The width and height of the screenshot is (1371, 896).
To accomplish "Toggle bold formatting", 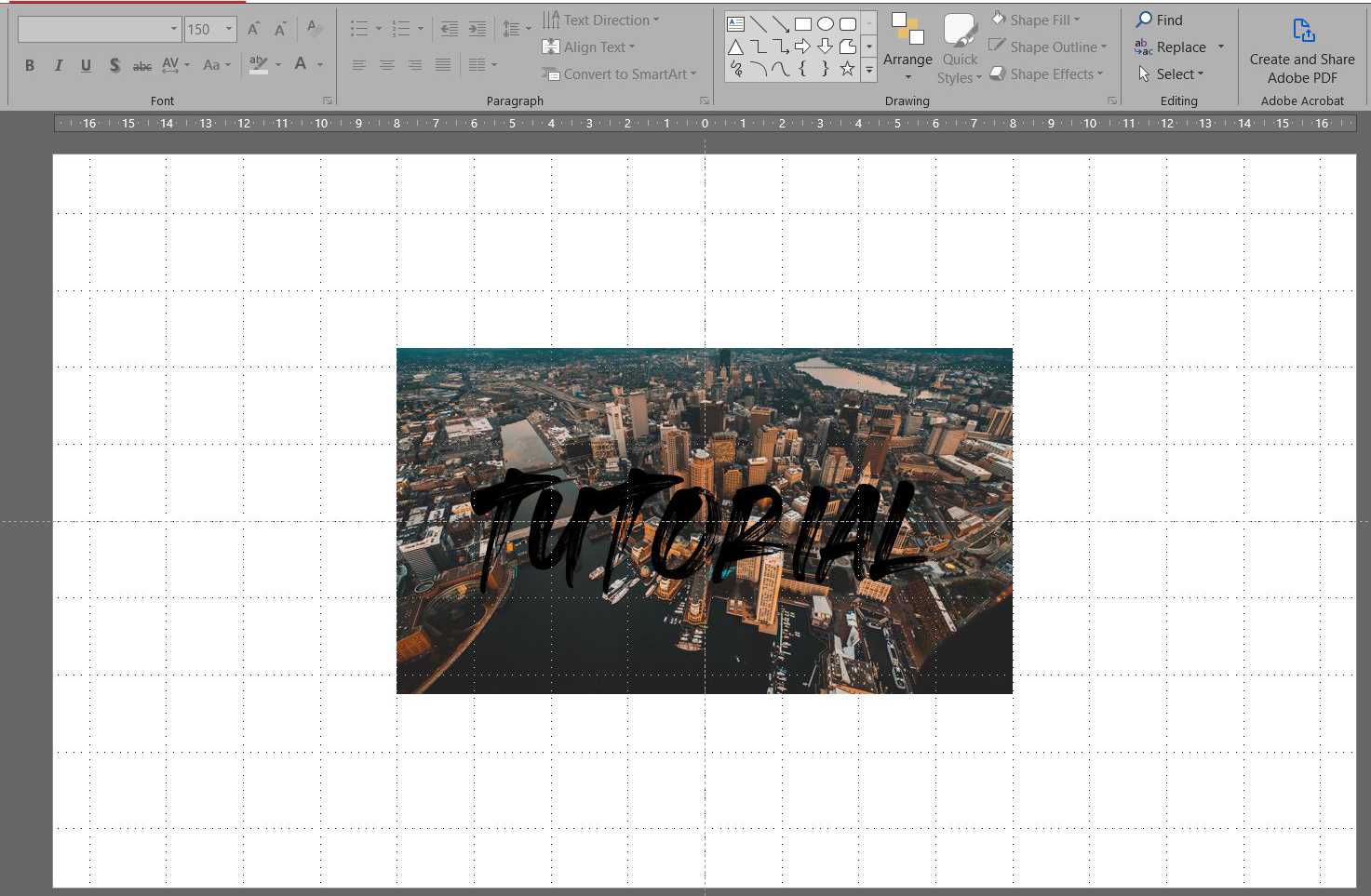I will [29, 65].
